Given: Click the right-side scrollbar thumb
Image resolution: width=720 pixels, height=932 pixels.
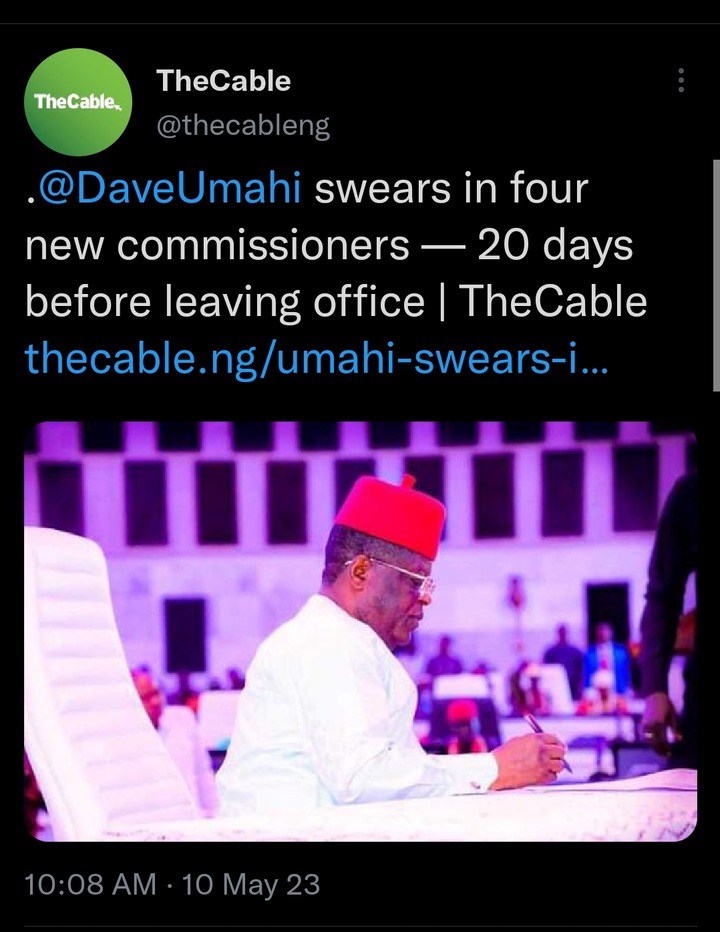Looking at the screenshot, I should (716, 275).
